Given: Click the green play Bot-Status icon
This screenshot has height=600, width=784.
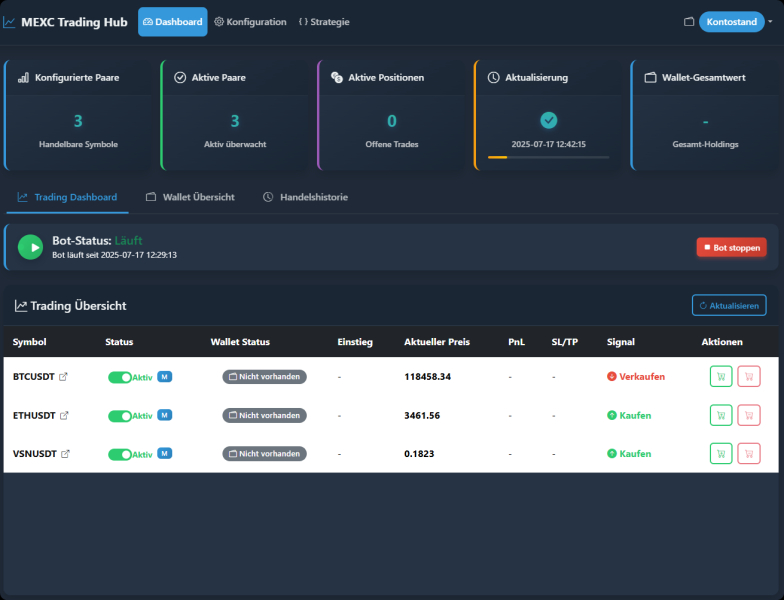Looking at the screenshot, I should pos(31,247).
